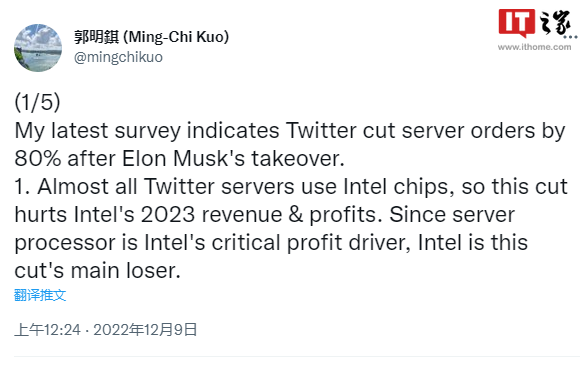
Task: Click the words 'Since server' in tweet
Action: click(x=452, y=215)
